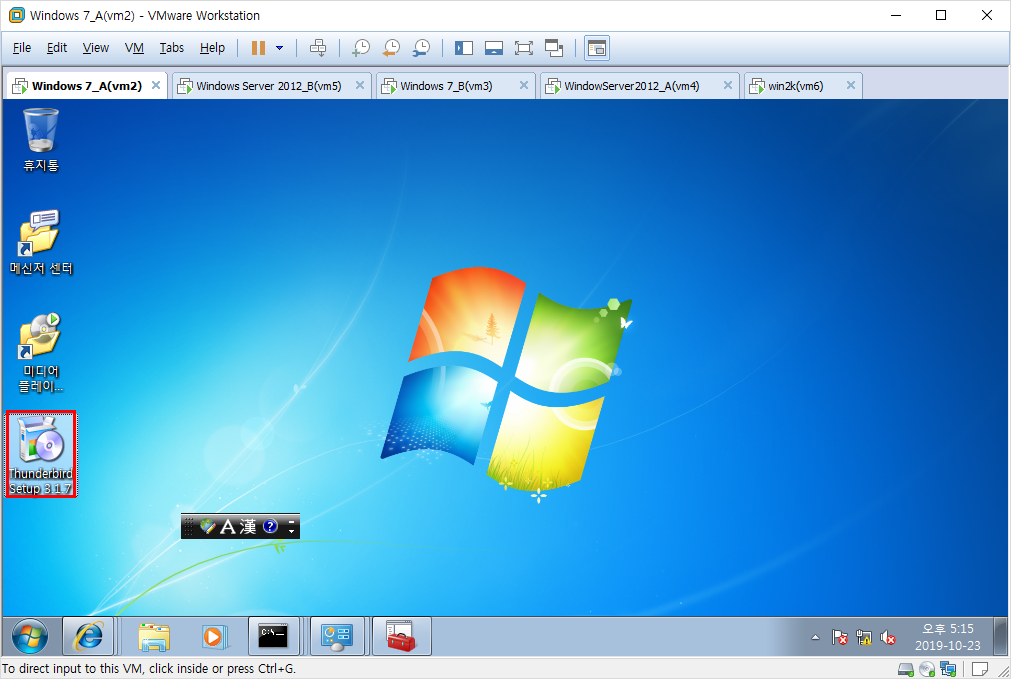Open IME language bar help button
Screen dimensions: 1011x679
[270, 526]
